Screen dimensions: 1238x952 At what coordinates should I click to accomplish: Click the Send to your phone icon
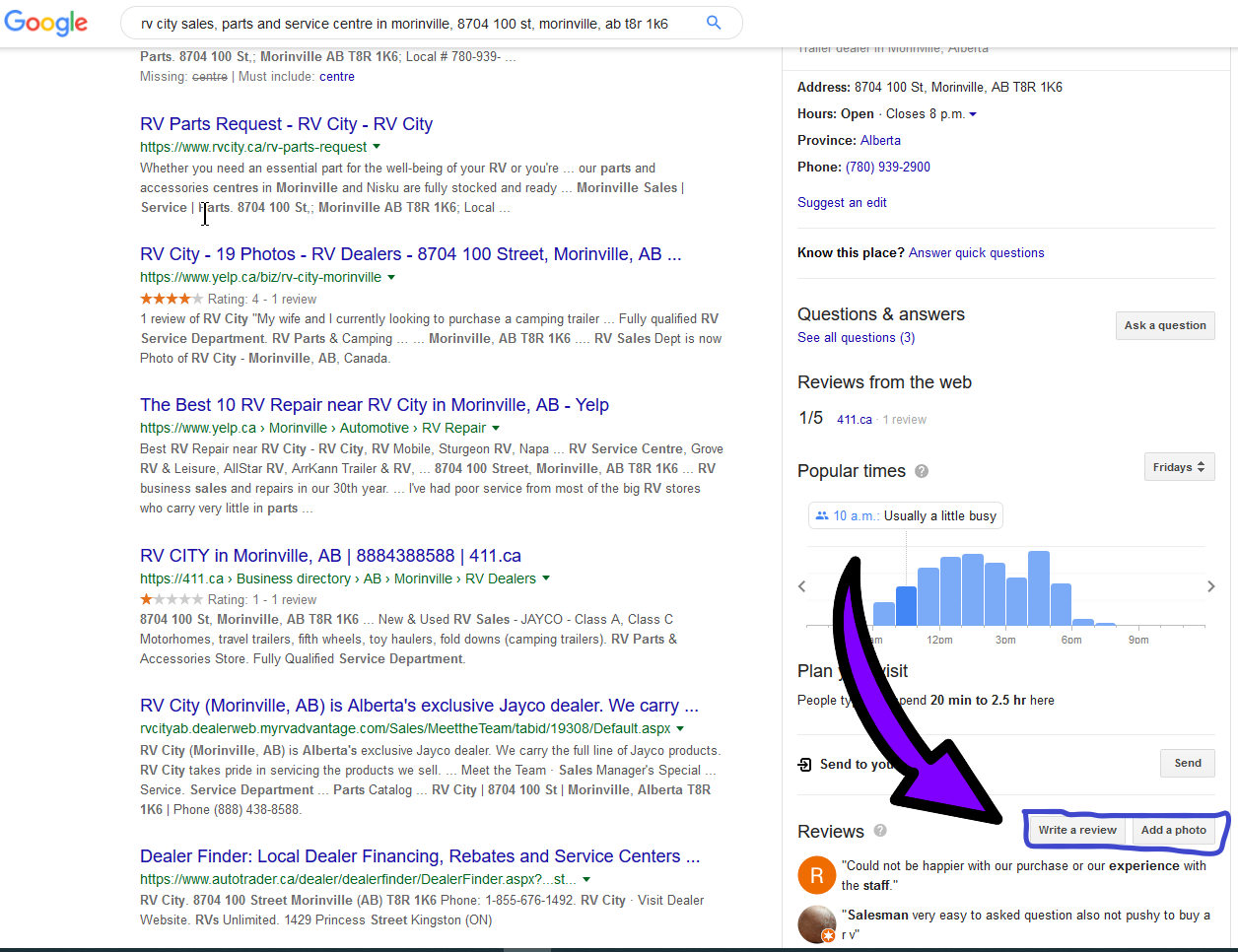pos(805,764)
